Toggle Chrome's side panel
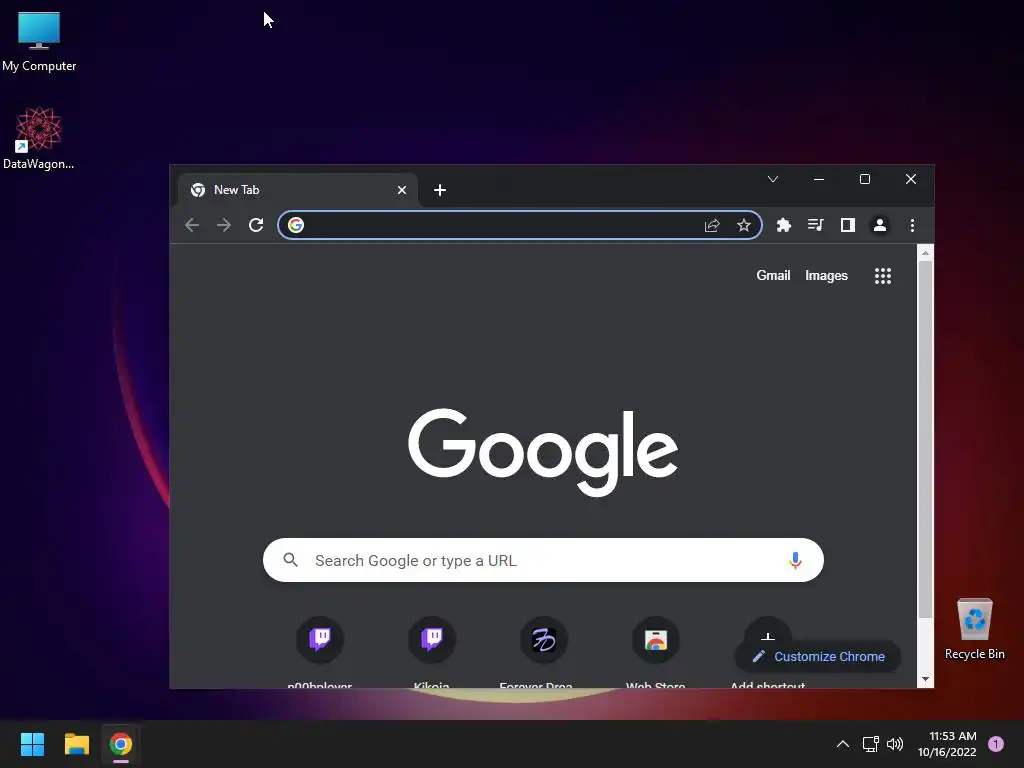 848,225
